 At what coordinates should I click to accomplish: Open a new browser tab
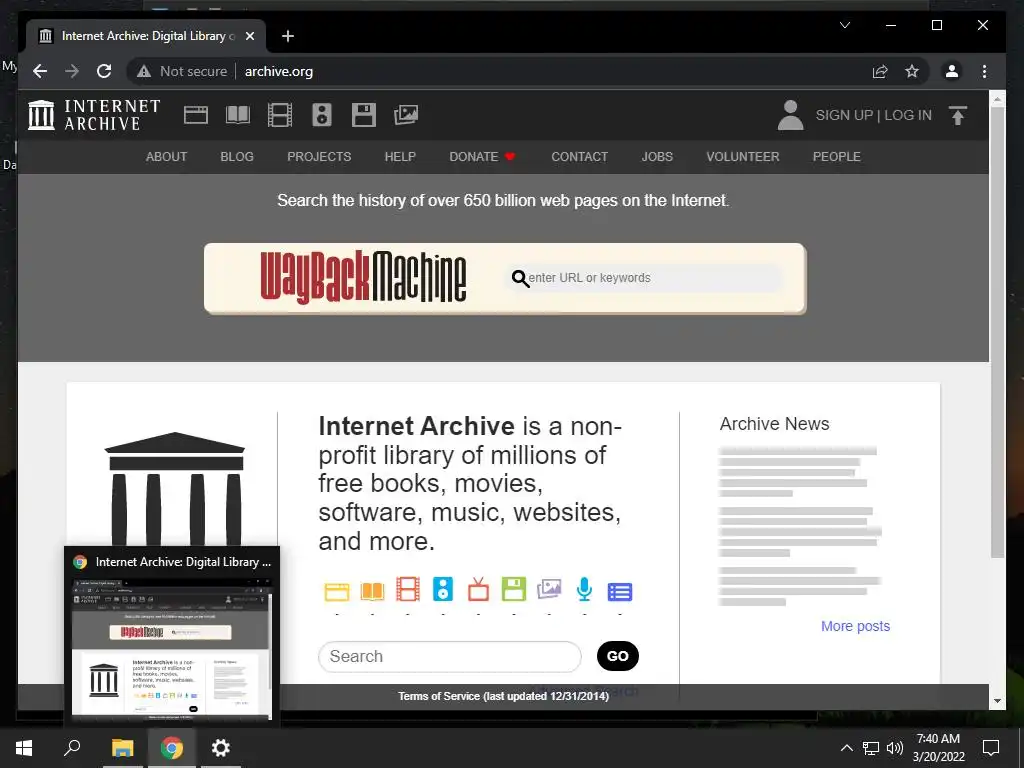tap(288, 36)
